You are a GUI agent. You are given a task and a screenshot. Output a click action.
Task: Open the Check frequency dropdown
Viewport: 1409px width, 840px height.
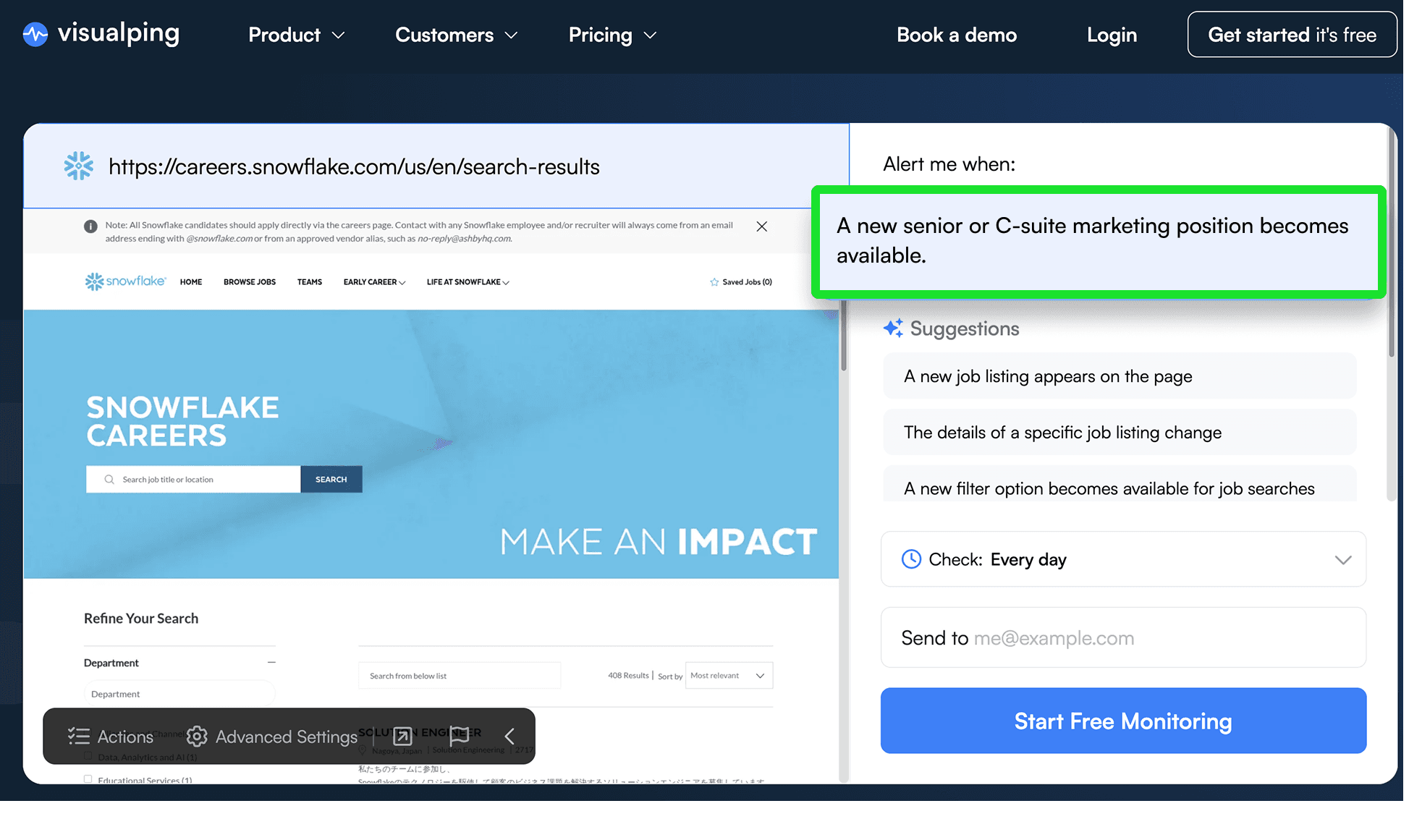coord(1122,559)
